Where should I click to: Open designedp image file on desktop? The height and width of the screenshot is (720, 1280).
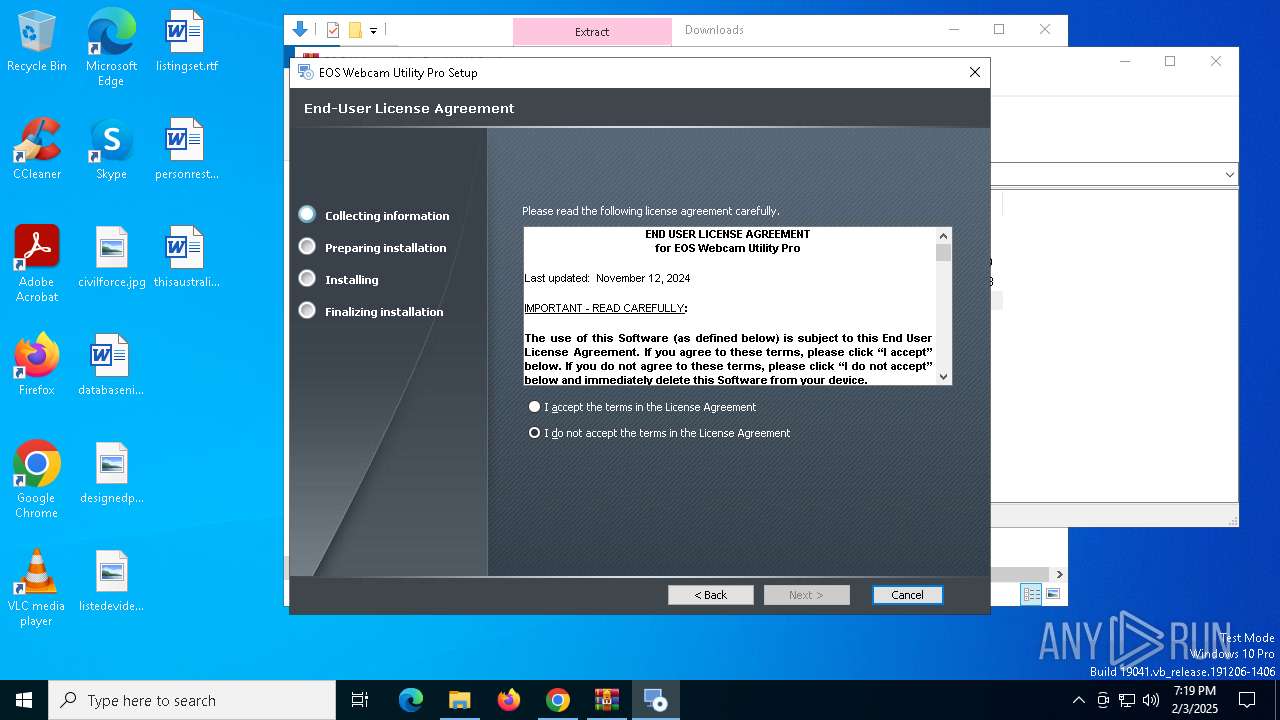(x=111, y=473)
